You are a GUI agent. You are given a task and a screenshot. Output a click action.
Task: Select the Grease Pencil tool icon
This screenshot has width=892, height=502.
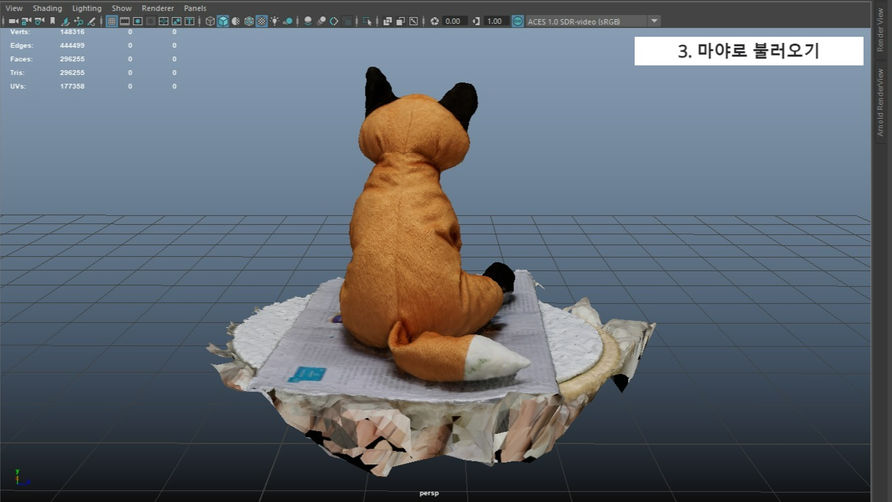(x=91, y=21)
